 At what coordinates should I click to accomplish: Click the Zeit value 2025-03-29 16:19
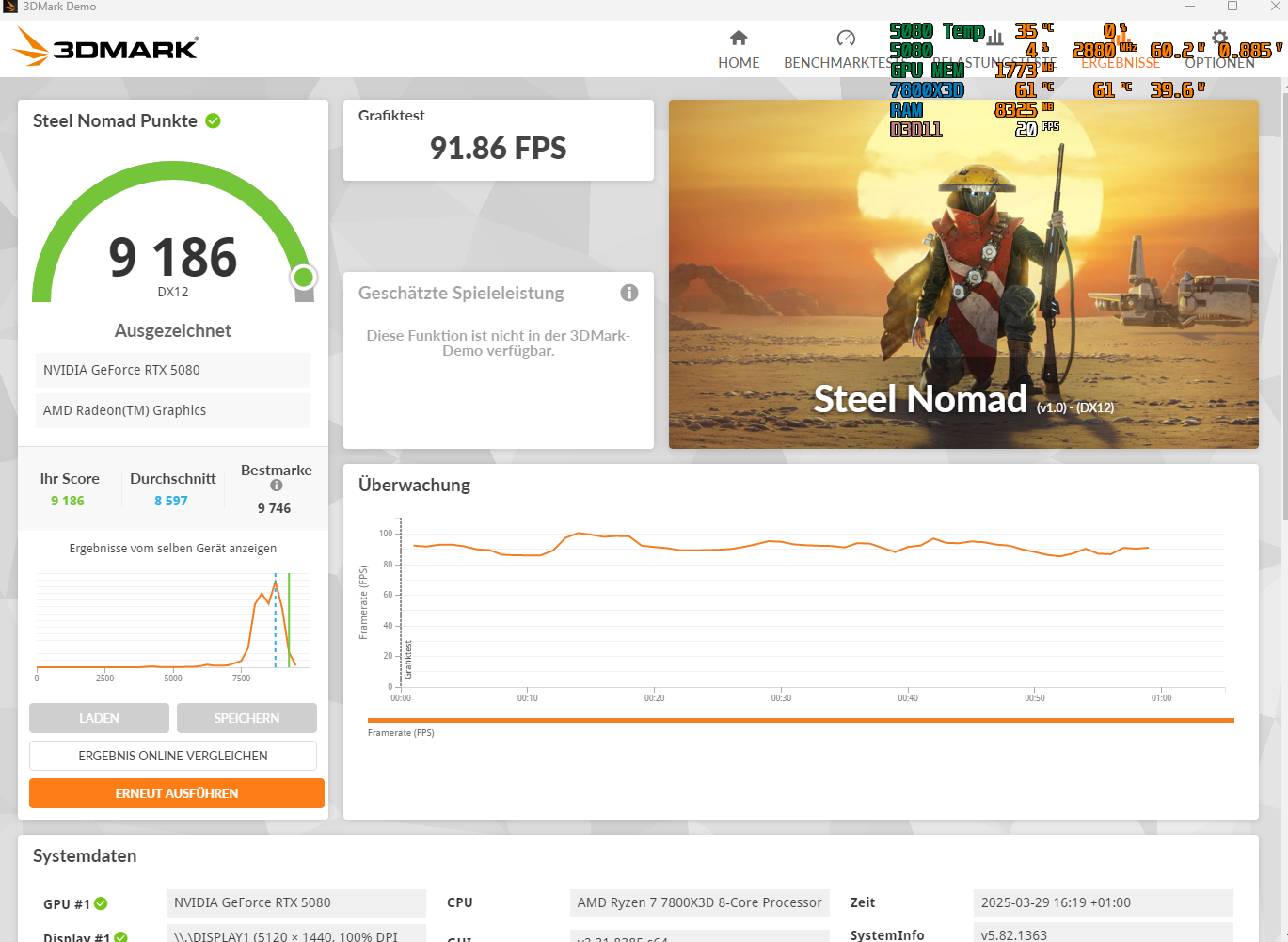pos(1104,902)
